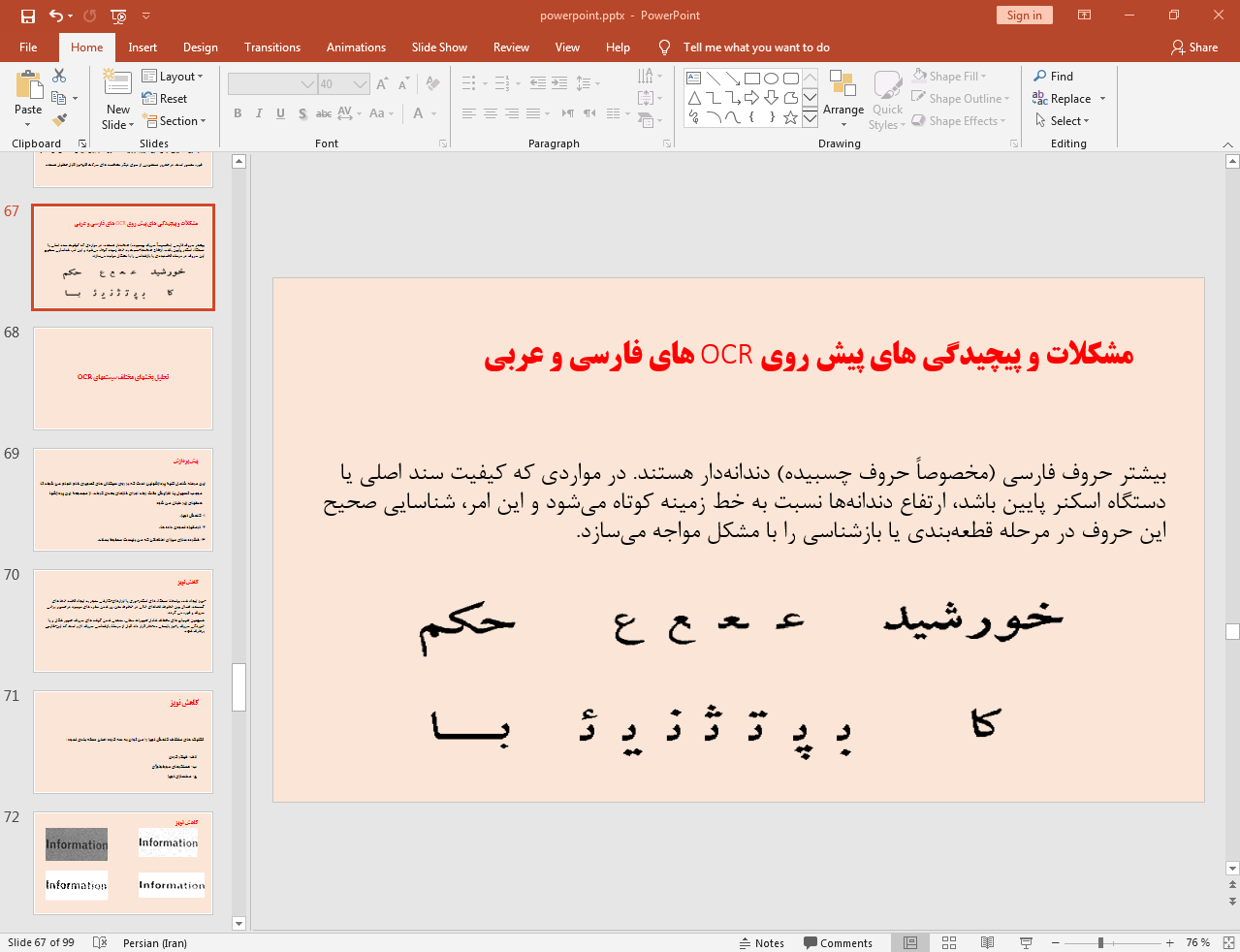Start Slide Show from status bar icon
1240x952 pixels.
(1026, 942)
